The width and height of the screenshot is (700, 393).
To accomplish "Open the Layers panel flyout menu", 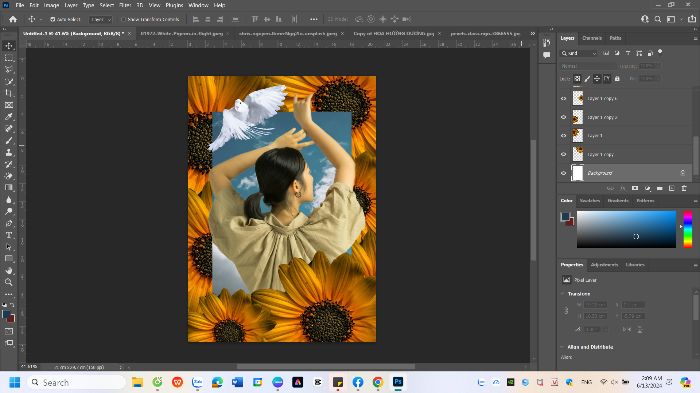I will 695,38.
